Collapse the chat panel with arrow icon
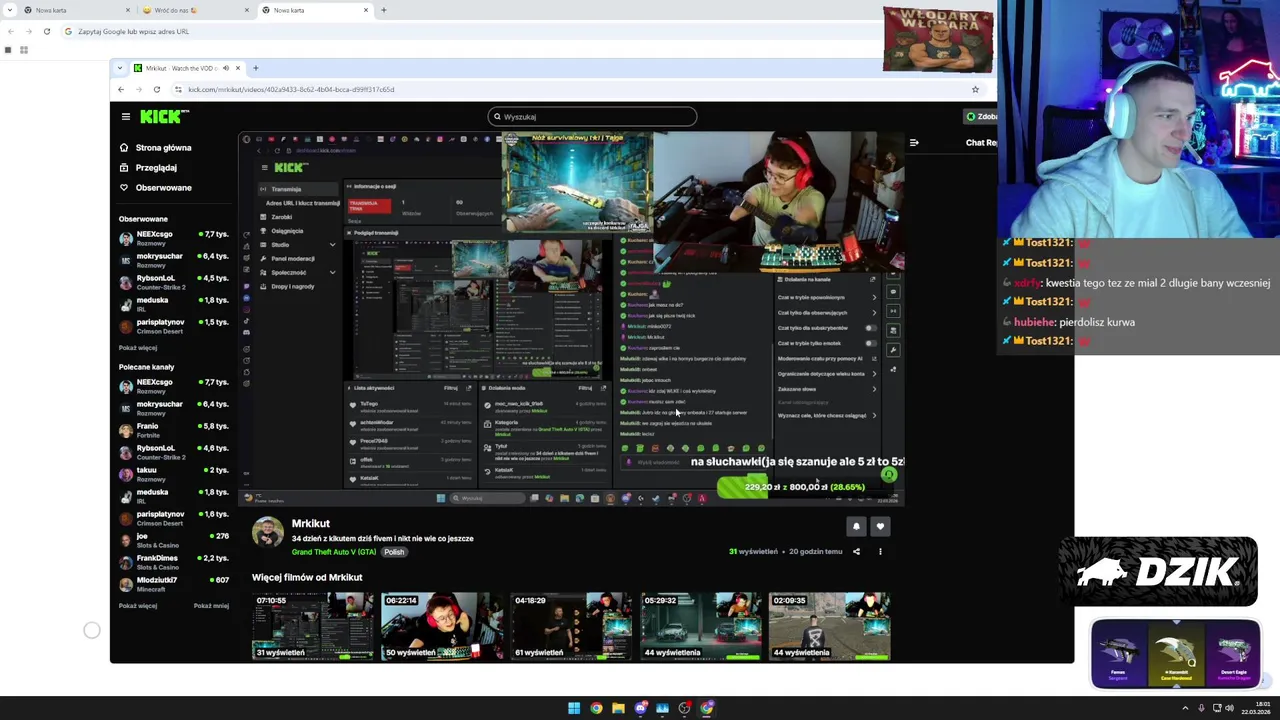This screenshot has width=1280, height=720. click(914, 143)
